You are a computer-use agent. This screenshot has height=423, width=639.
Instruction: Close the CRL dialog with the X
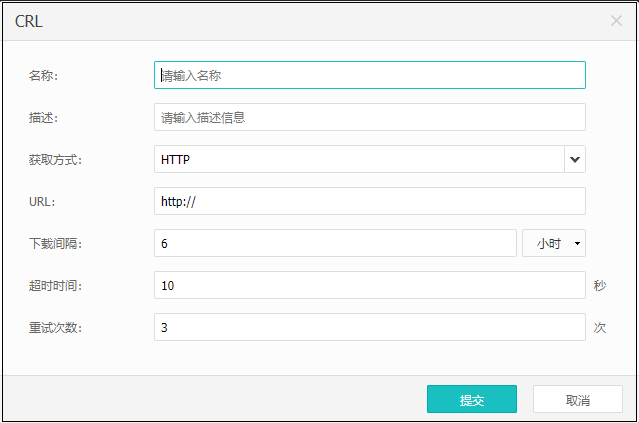[x=616, y=20]
